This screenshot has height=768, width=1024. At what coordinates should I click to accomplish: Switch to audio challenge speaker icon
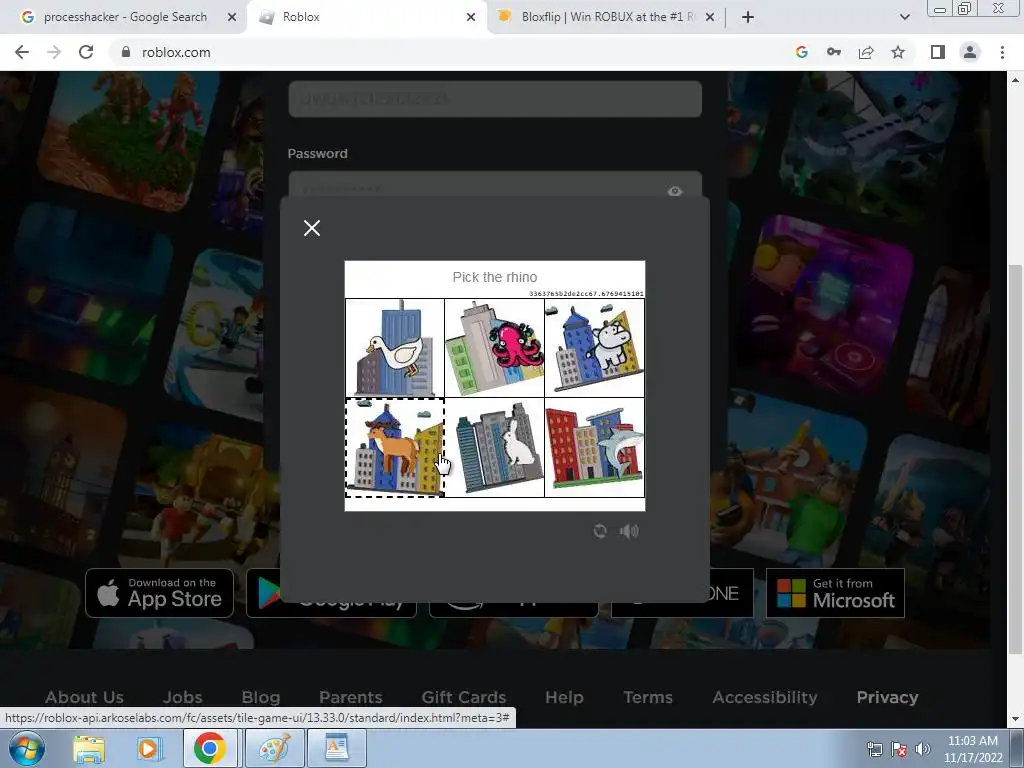coord(629,531)
